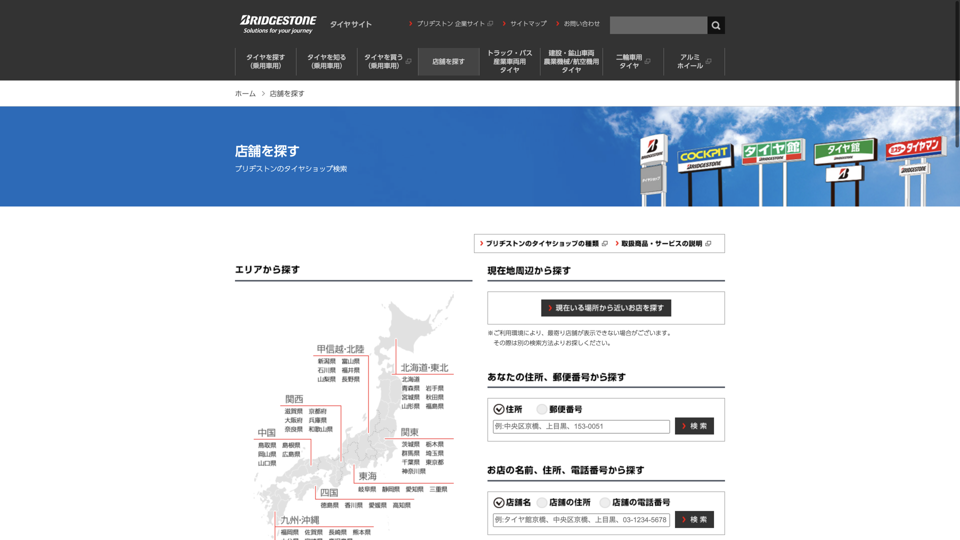Select 和歌山県 in 関西 list
The width and height of the screenshot is (960, 540).
[321, 430]
